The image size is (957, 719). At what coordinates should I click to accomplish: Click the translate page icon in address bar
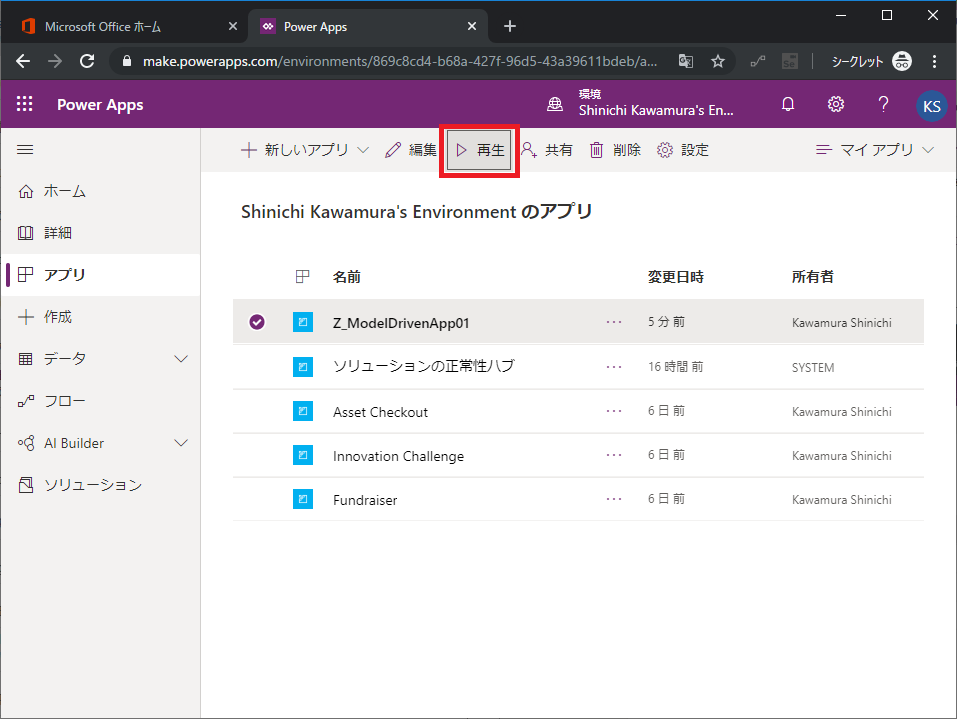pos(685,61)
